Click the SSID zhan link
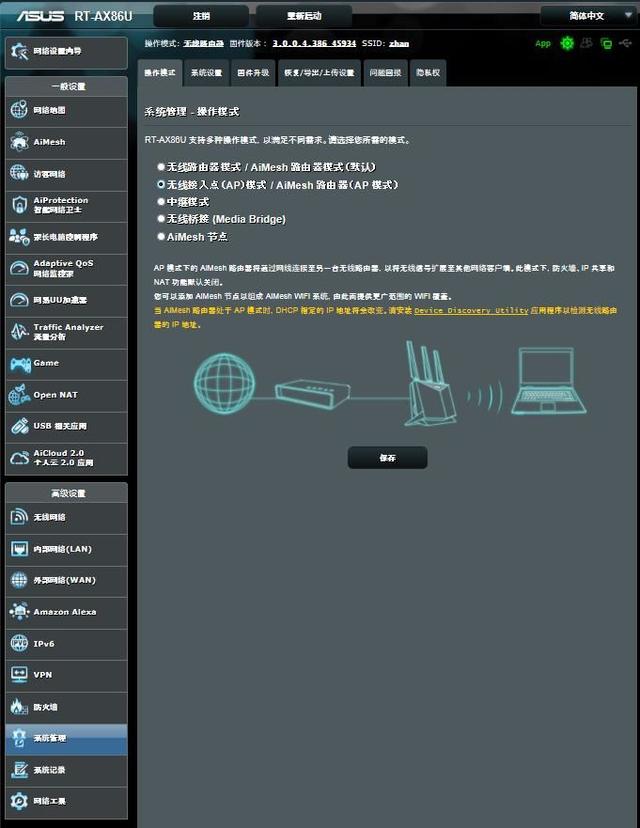 (399, 43)
